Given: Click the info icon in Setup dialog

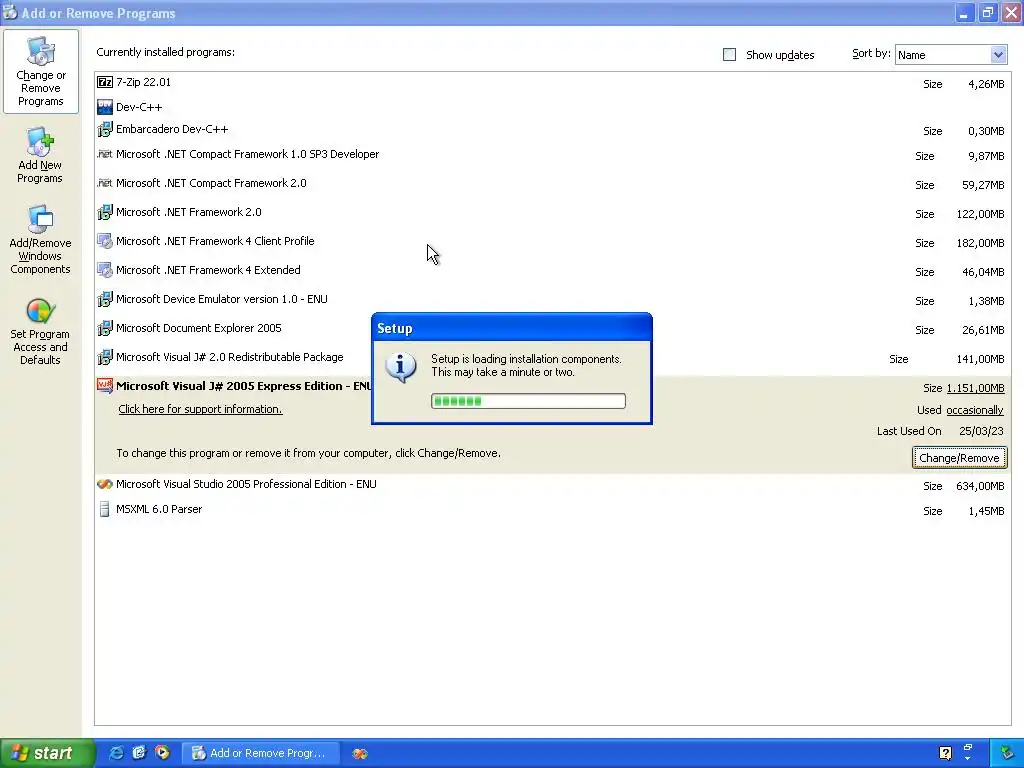Looking at the screenshot, I should 401,368.
